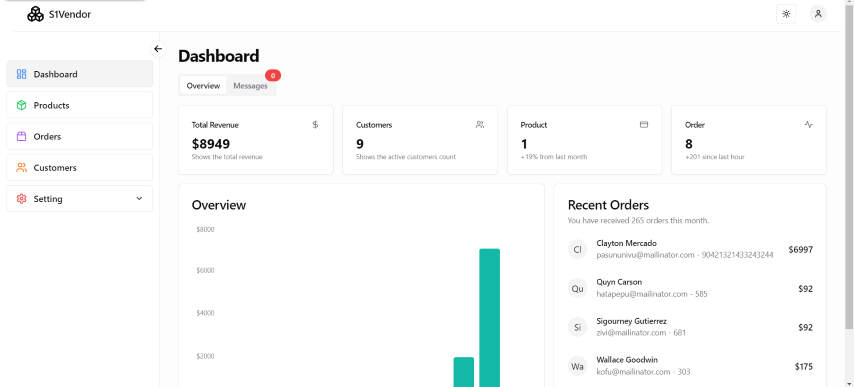This screenshot has width=854, height=387.
Task: Click email hatapepu@mailinator.com
Action: [642, 294]
